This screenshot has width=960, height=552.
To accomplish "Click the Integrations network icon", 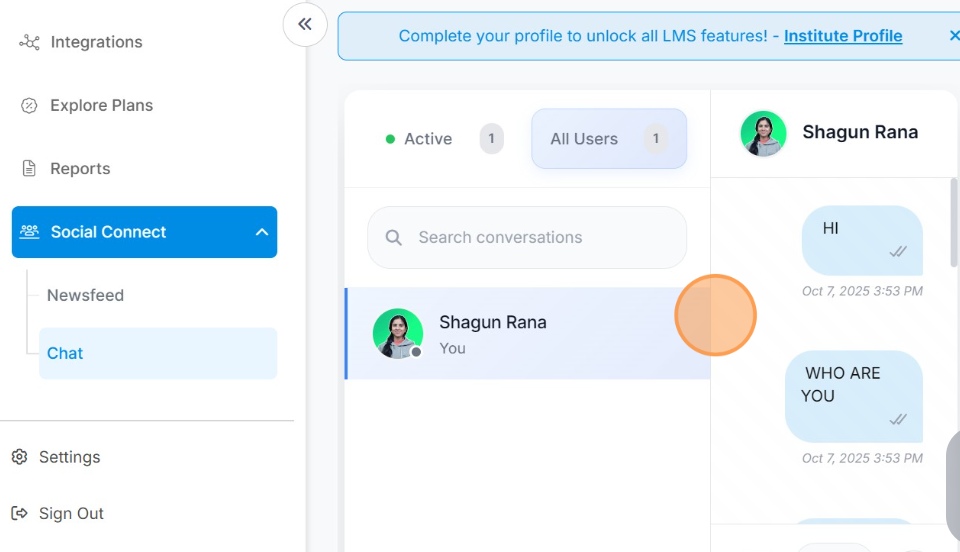I will (29, 42).
